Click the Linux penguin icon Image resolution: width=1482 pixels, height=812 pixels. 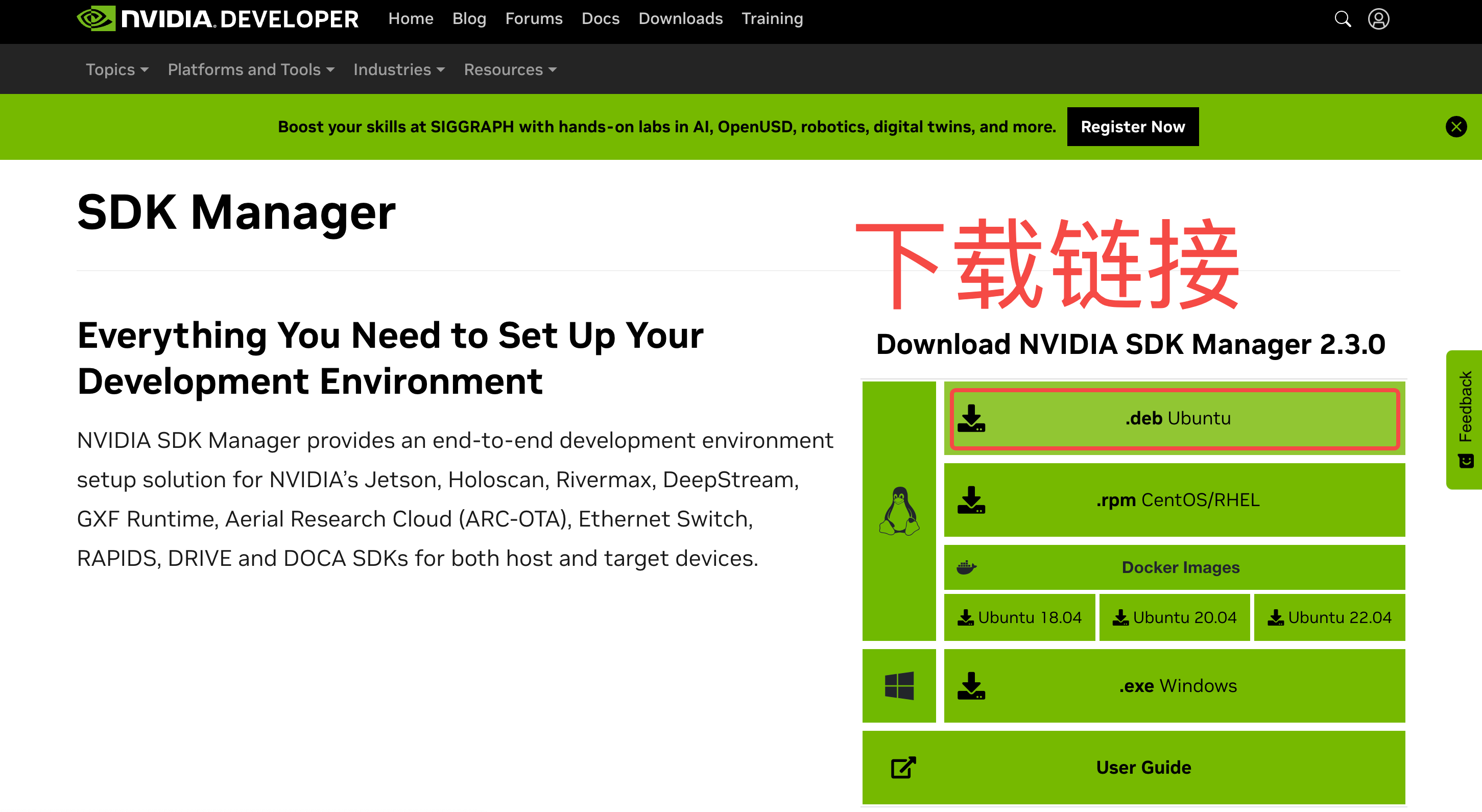[899, 511]
